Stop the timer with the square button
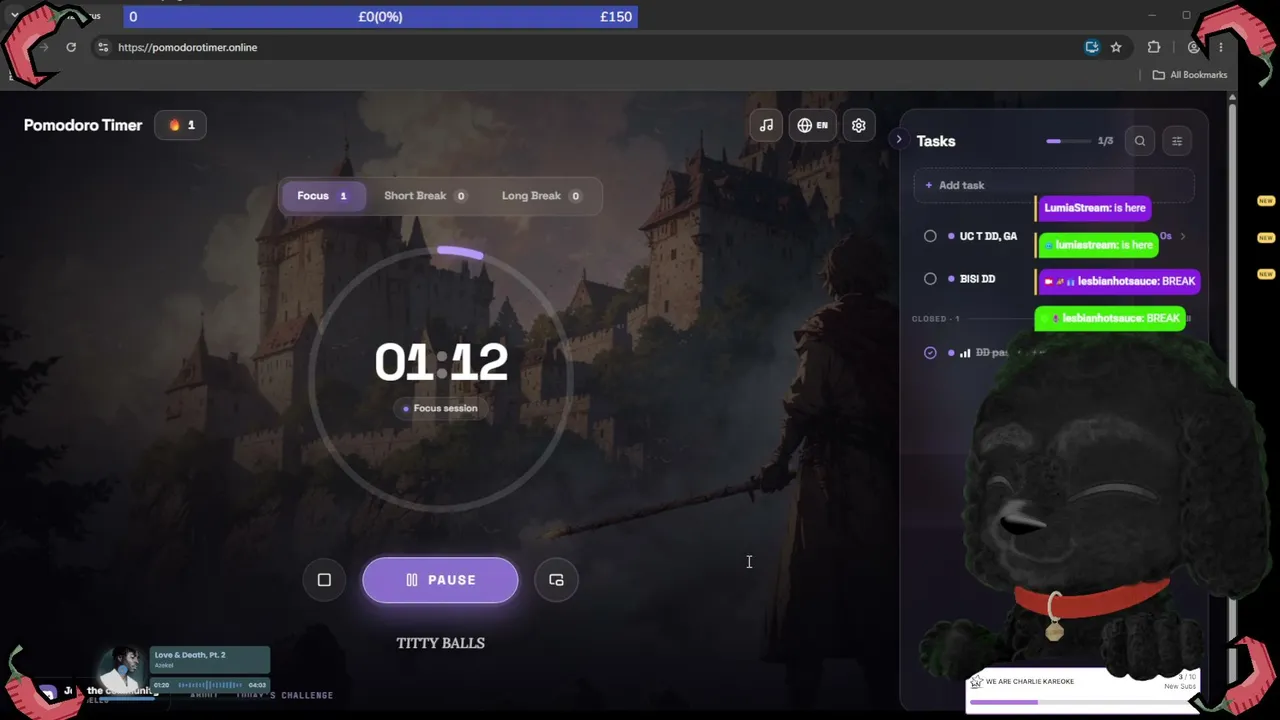The width and height of the screenshot is (1280, 720). tap(324, 580)
